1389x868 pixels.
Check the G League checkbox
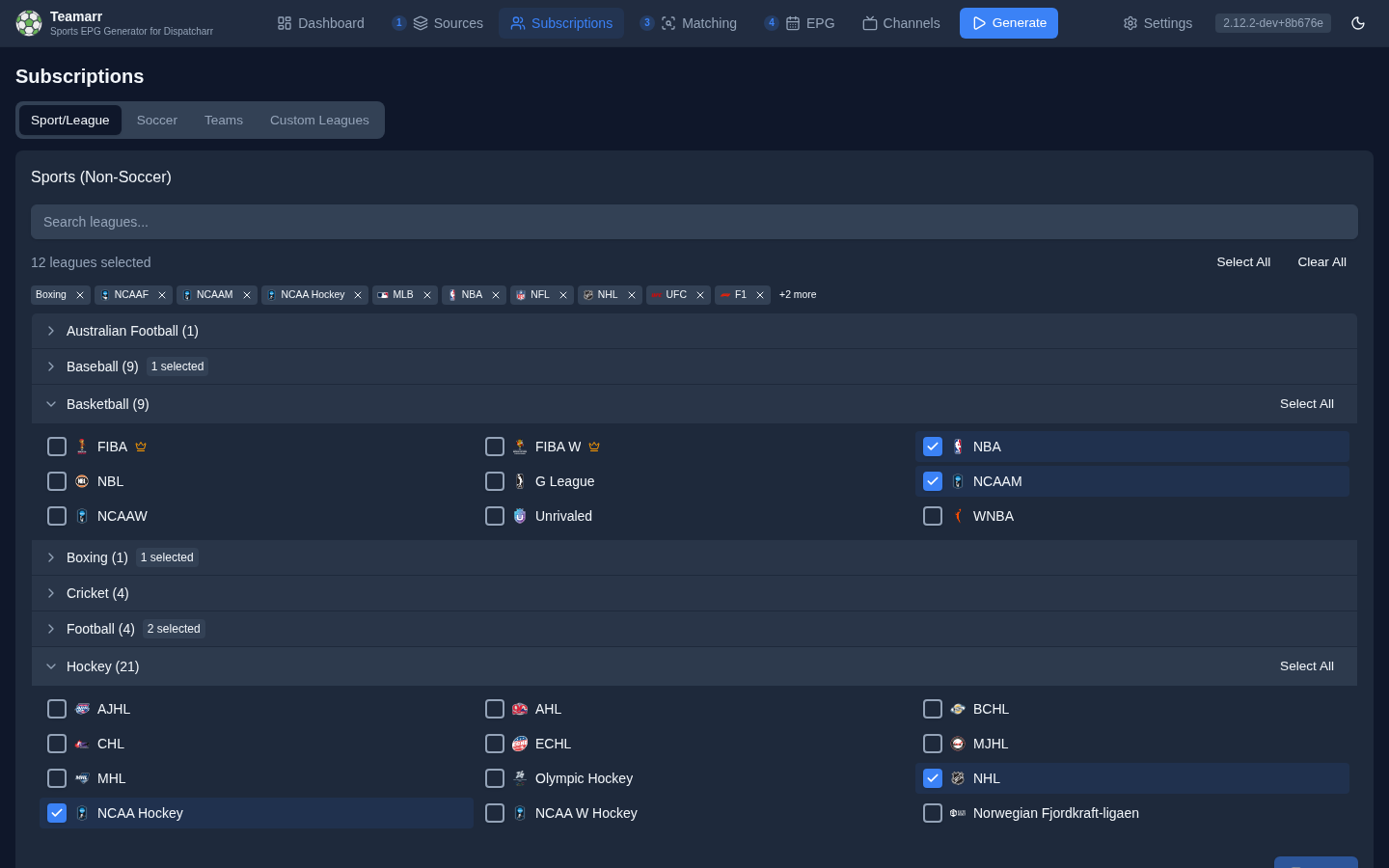point(495,481)
